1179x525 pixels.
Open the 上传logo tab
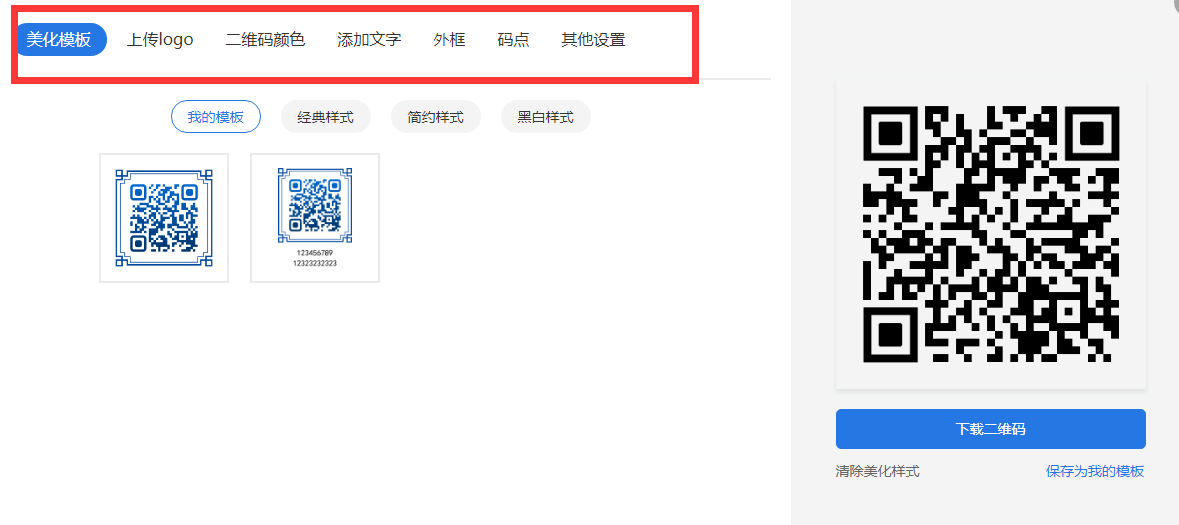[x=159, y=40]
